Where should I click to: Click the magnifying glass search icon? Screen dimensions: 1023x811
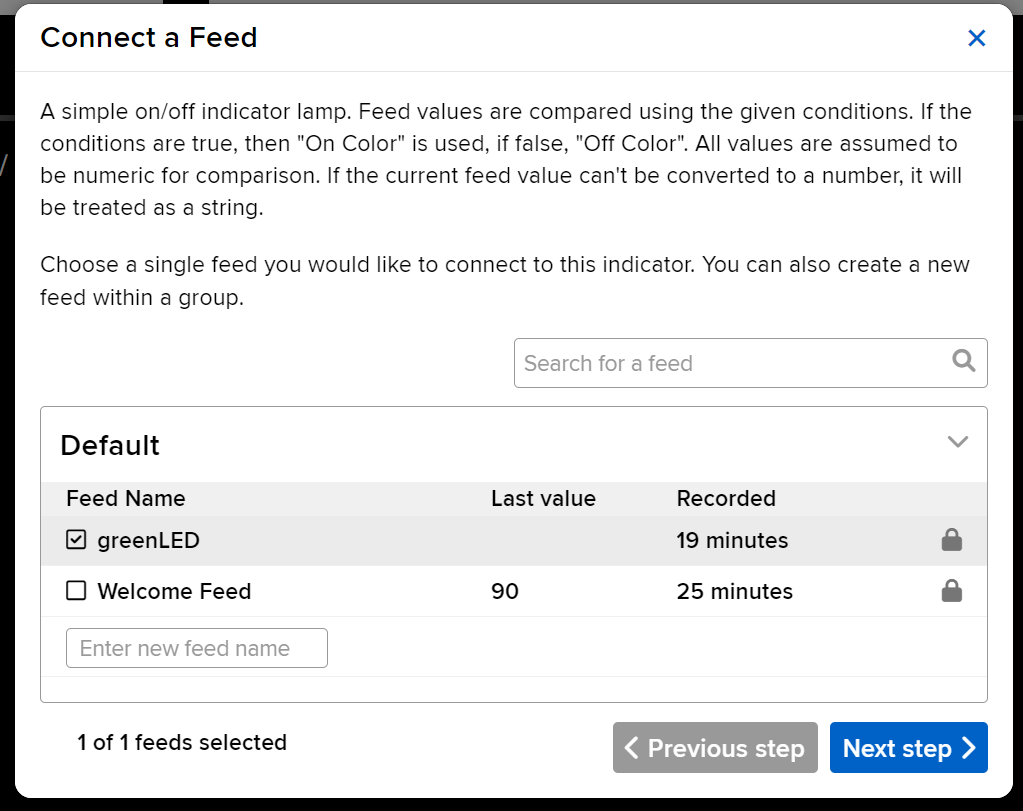click(964, 362)
